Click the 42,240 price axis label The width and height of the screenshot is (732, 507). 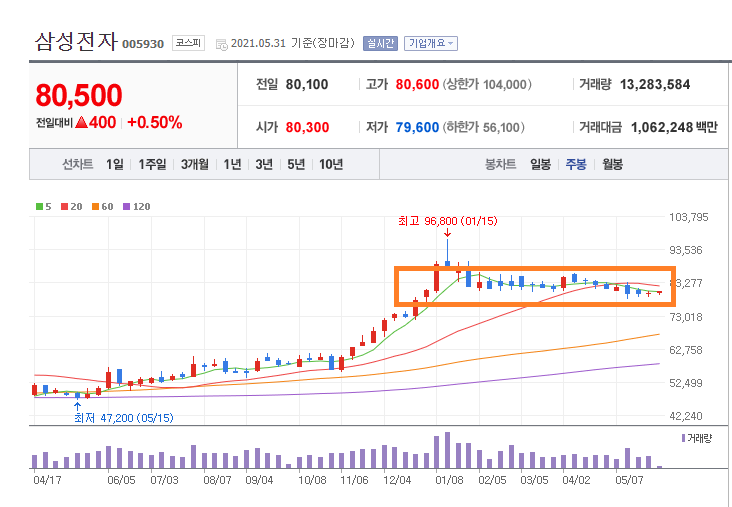click(685, 416)
